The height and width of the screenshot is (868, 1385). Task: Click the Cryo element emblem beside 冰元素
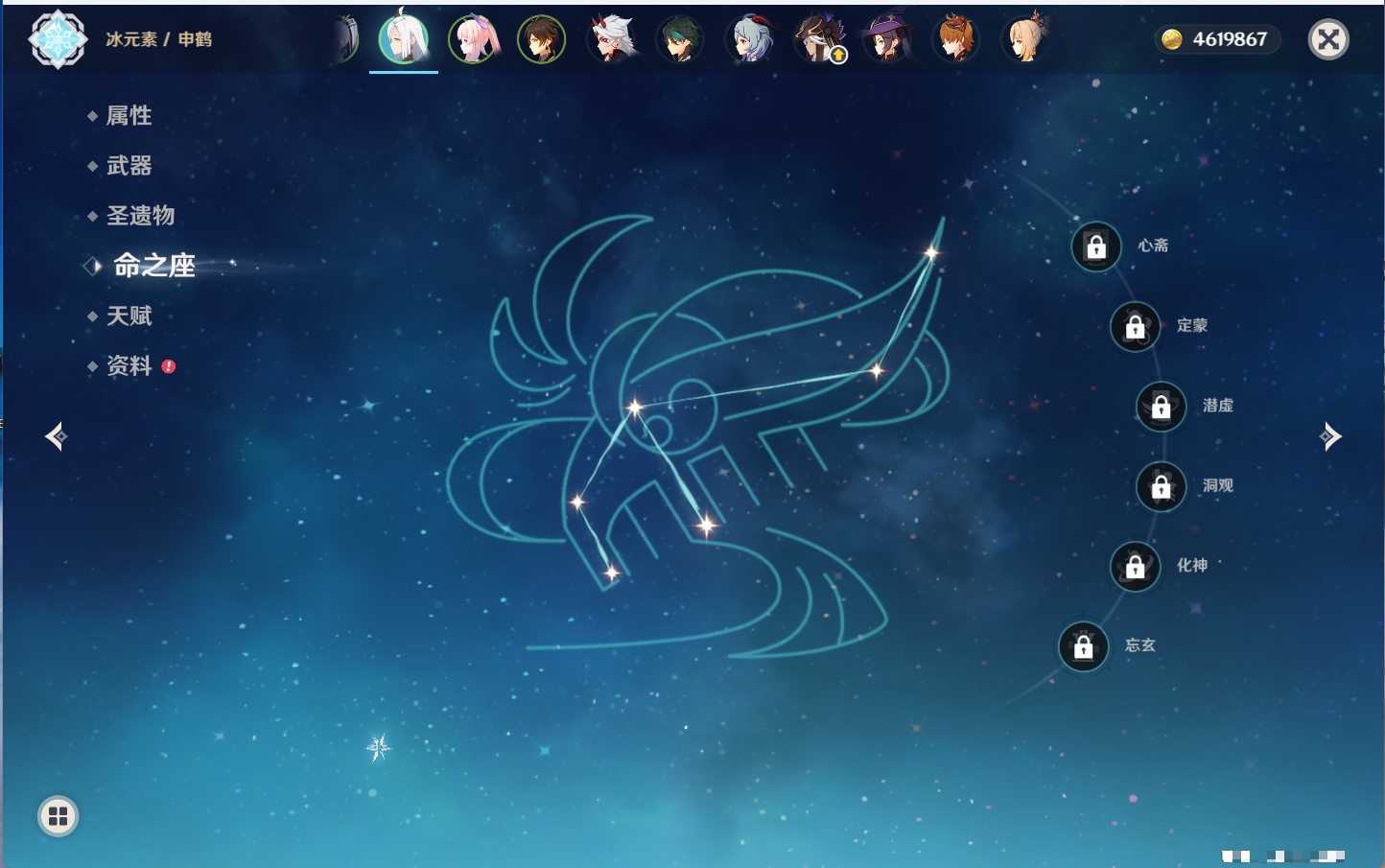[58, 39]
